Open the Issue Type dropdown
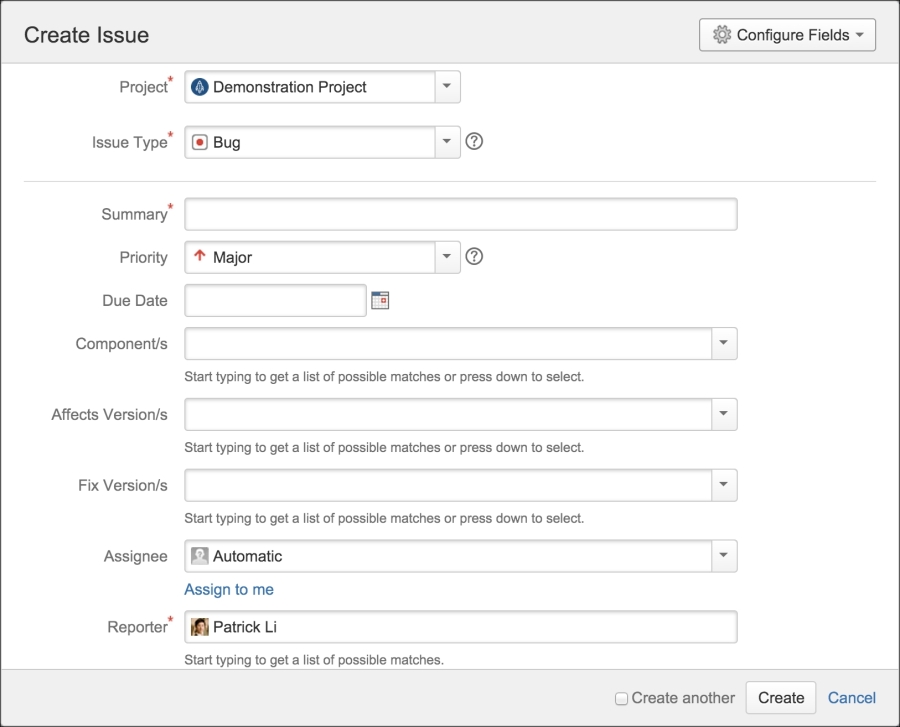Image resolution: width=900 pixels, height=727 pixels. (x=447, y=141)
